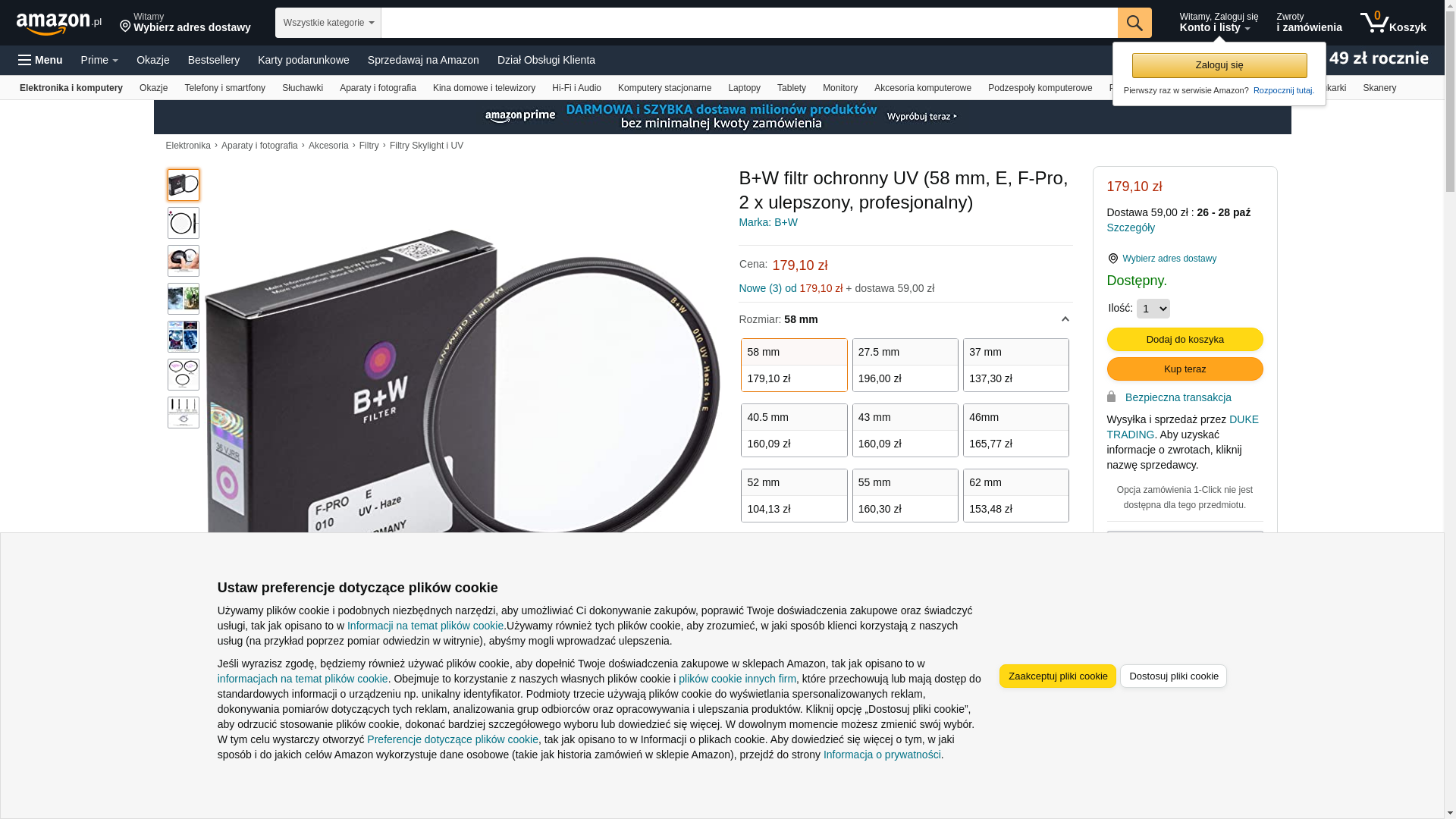Click the search magnifier button
The height and width of the screenshot is (819, 1456).
1134,23
